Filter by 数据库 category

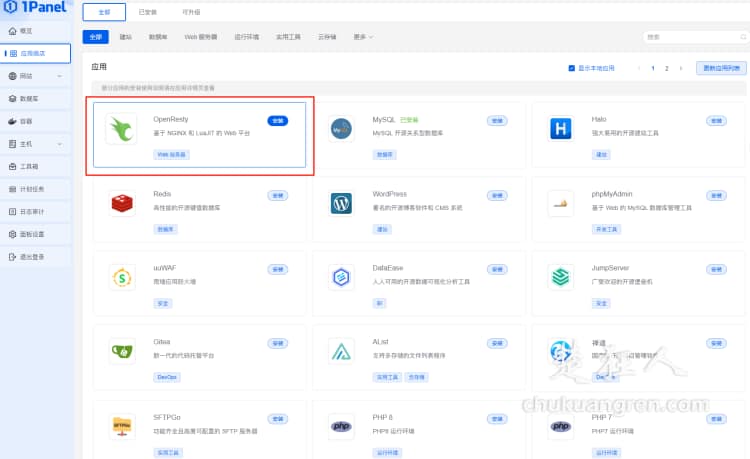(x=158, y=37)
